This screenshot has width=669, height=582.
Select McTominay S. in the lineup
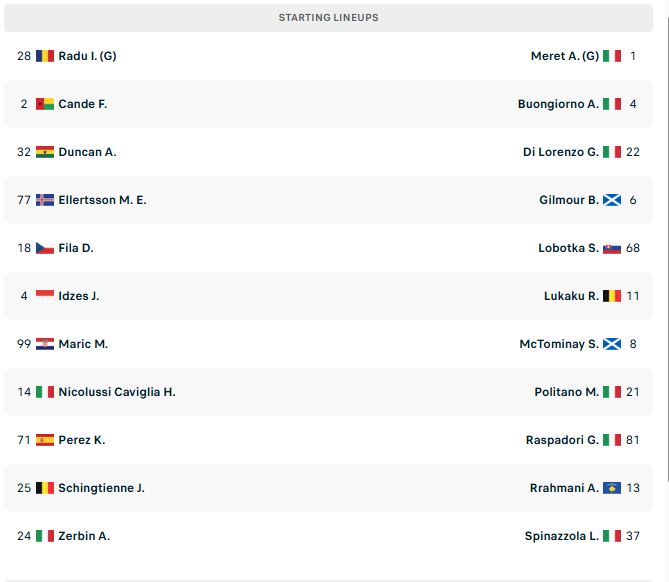coord(559,344)
